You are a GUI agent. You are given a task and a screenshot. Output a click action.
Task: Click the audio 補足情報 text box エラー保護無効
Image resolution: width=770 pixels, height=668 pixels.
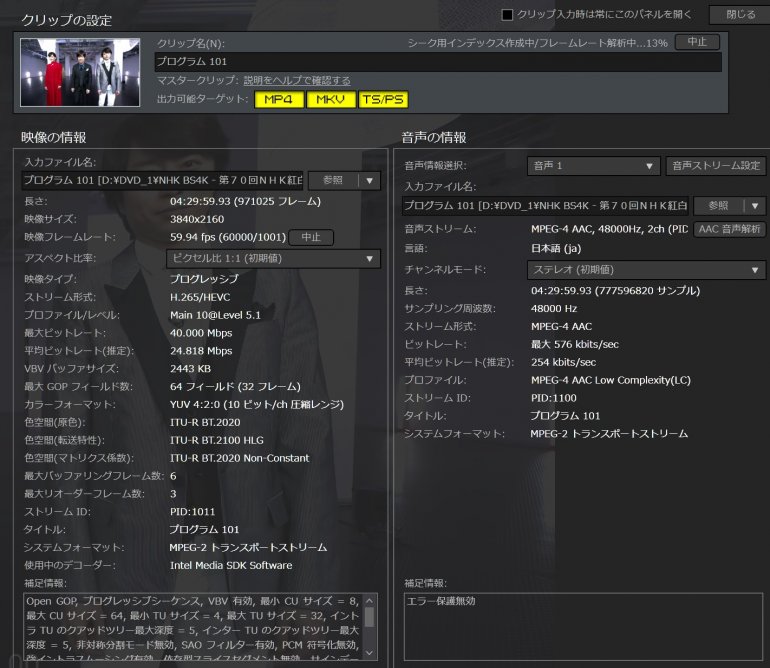click(583, 627)
